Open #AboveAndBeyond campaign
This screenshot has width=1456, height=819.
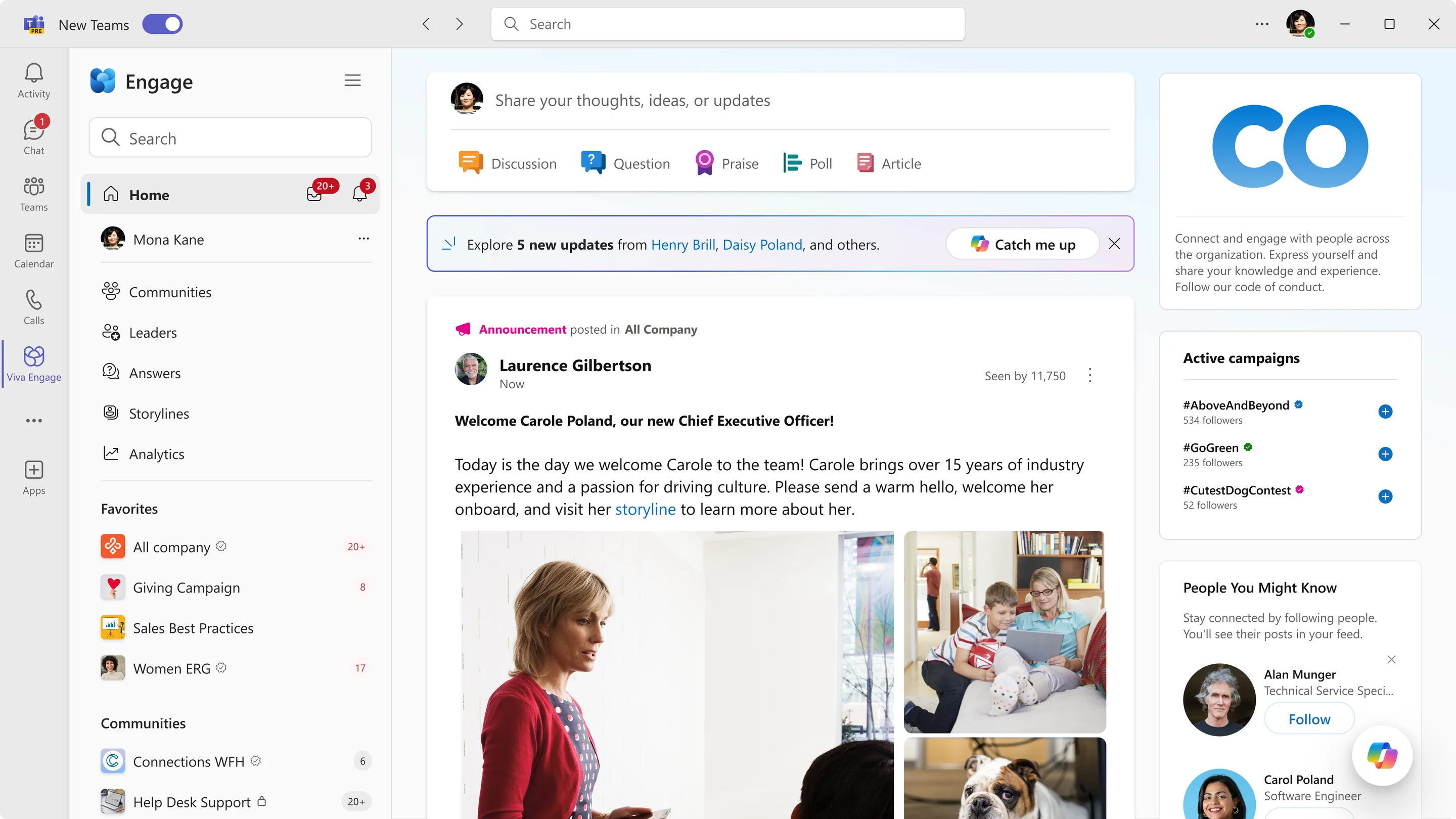[x=1236, y=404]
